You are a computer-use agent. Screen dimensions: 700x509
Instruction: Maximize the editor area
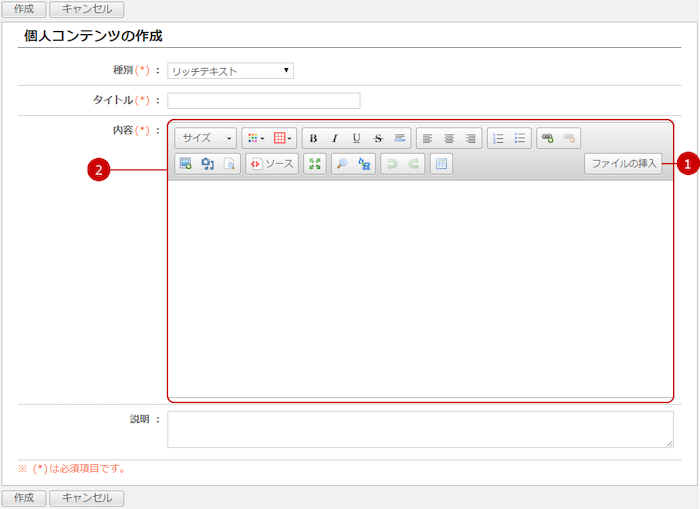click(x=315, y=164)
